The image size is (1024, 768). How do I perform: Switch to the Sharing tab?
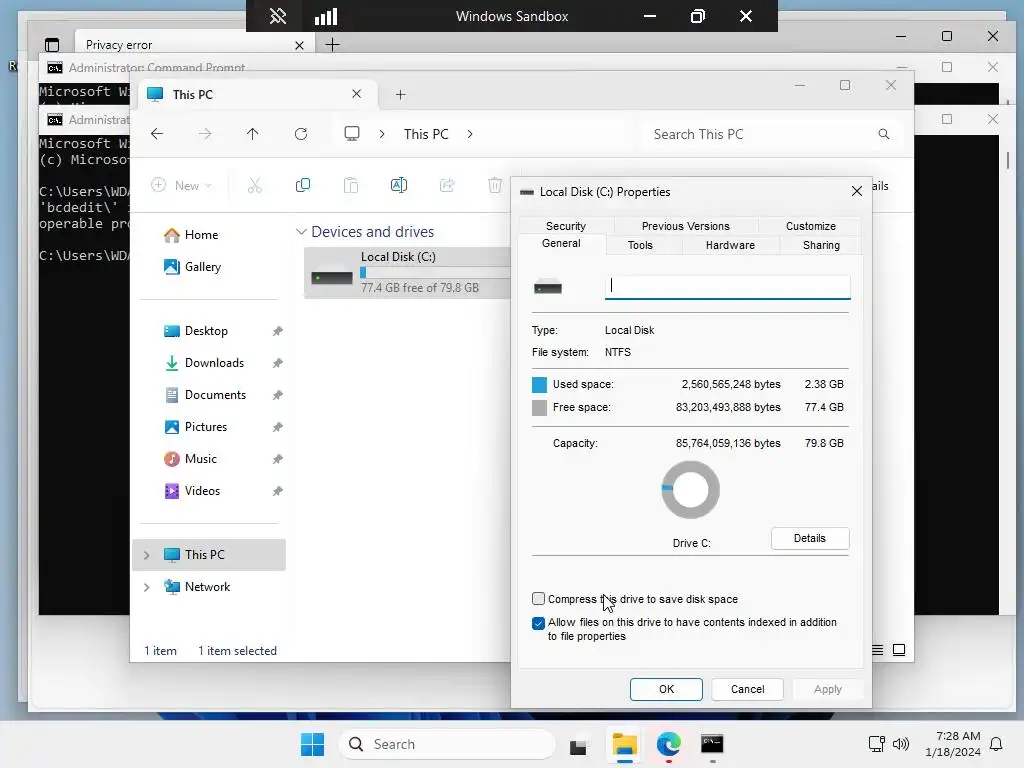pyautogui.click(x=821, y=245)
